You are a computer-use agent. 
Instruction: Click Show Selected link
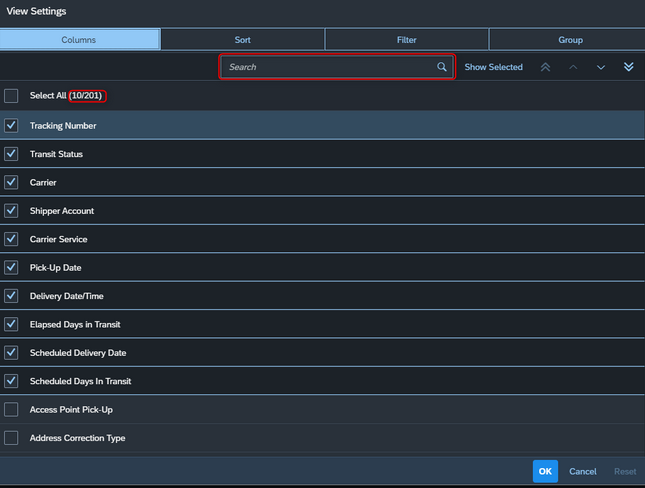[x=493, y=67]
